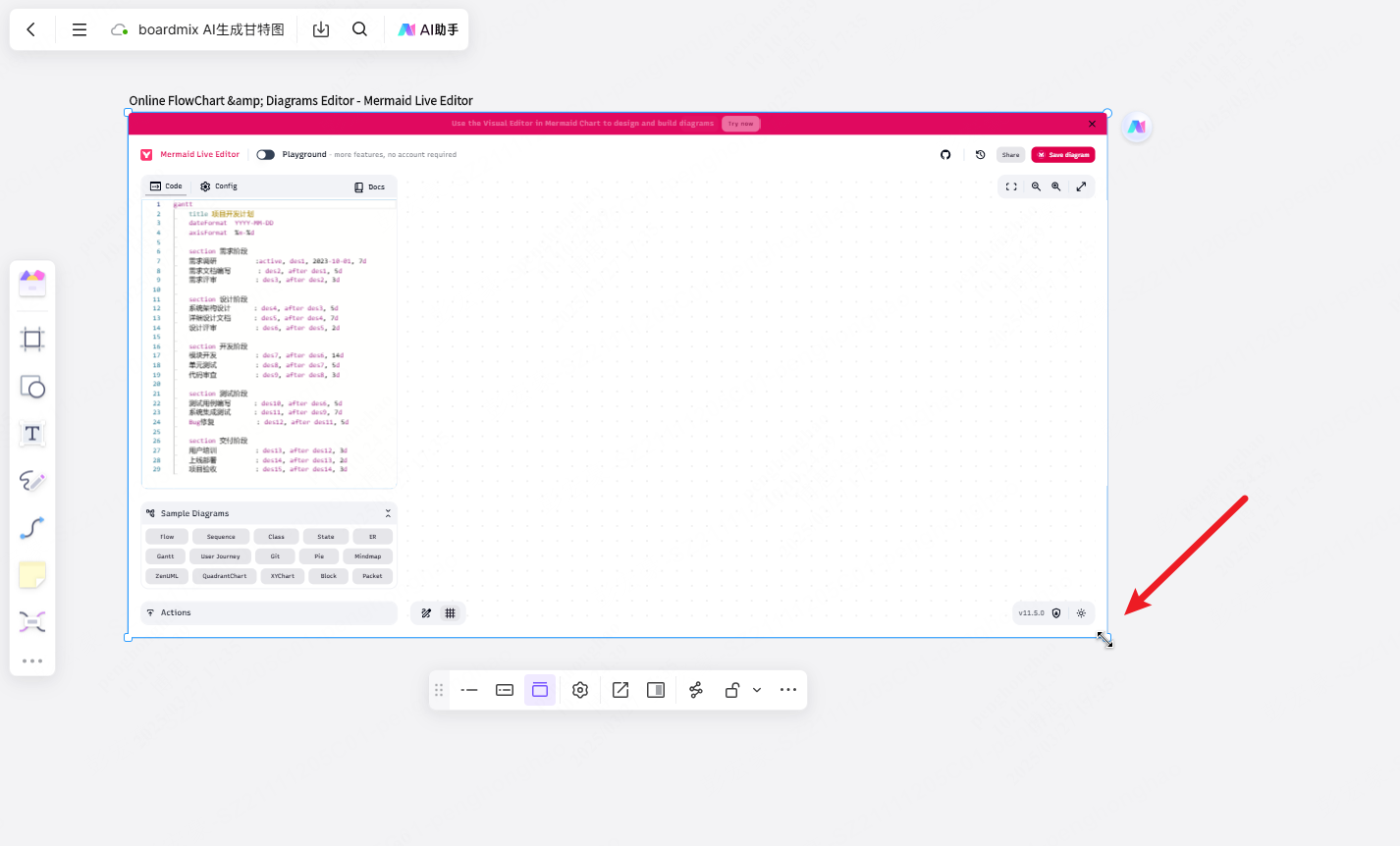Open the history clock icon
This screenshot has width=1400, height=846.
(980, 155)
